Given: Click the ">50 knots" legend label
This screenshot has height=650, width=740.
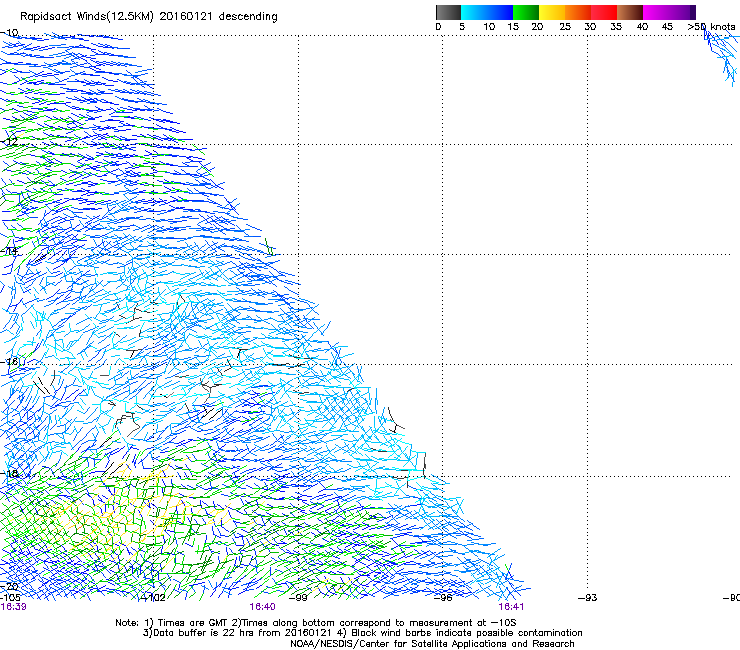Looking at the screenshot, I should pyautogui.click(x=711, y=26).
